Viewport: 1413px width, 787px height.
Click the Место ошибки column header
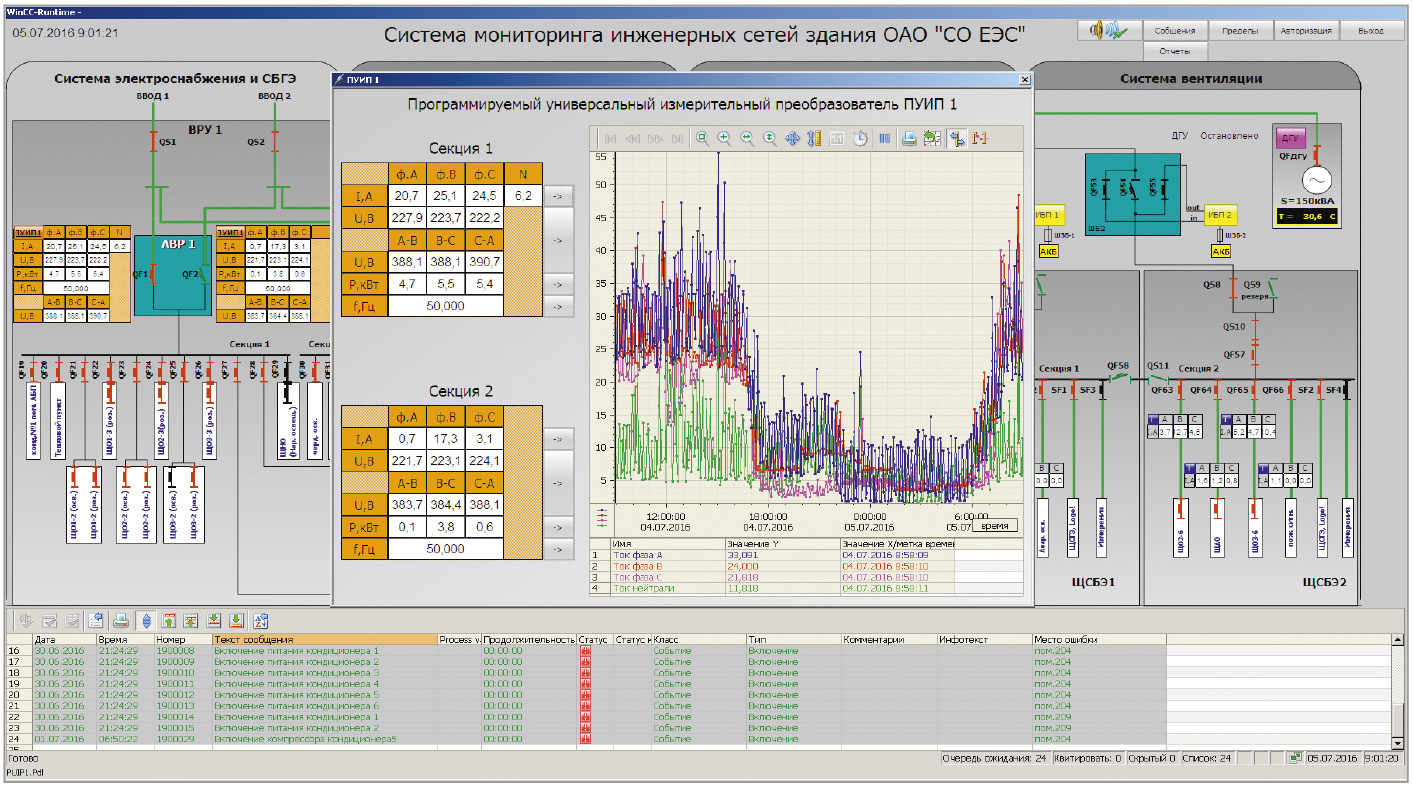coord(1099,639)
